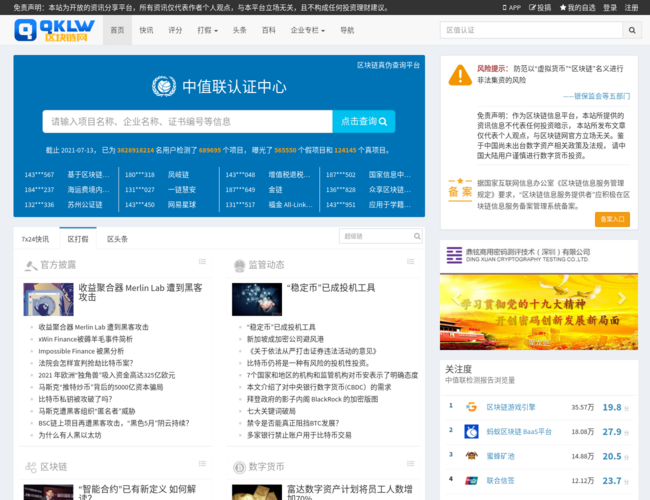The width and height of the screenshot is (650, 500).
Task: Click the 蚂蚁区块链 BaaS平台 logo icon
Action: point(471,432)
